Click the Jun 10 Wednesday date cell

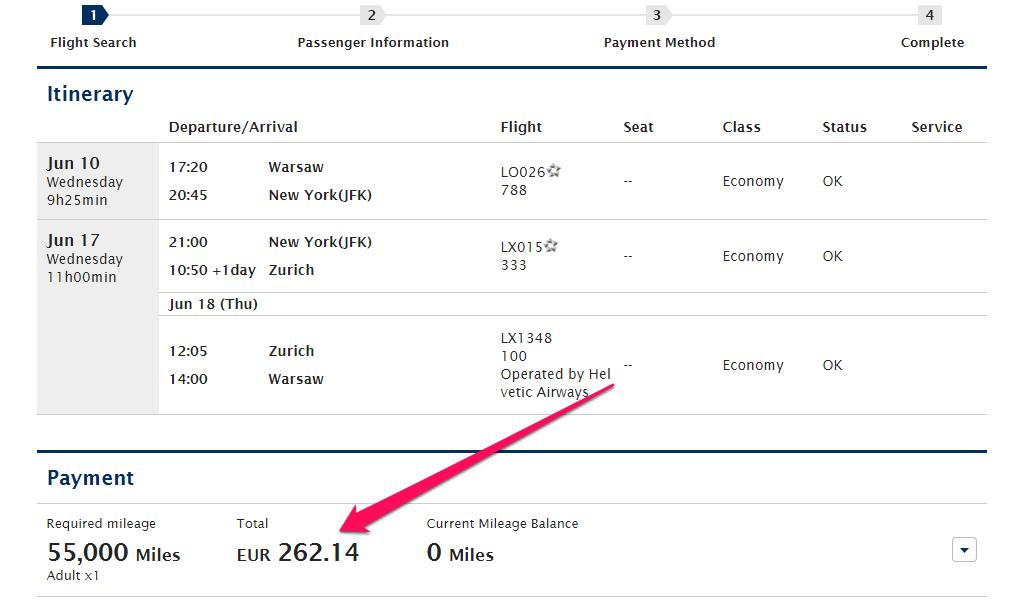point(98,181)
